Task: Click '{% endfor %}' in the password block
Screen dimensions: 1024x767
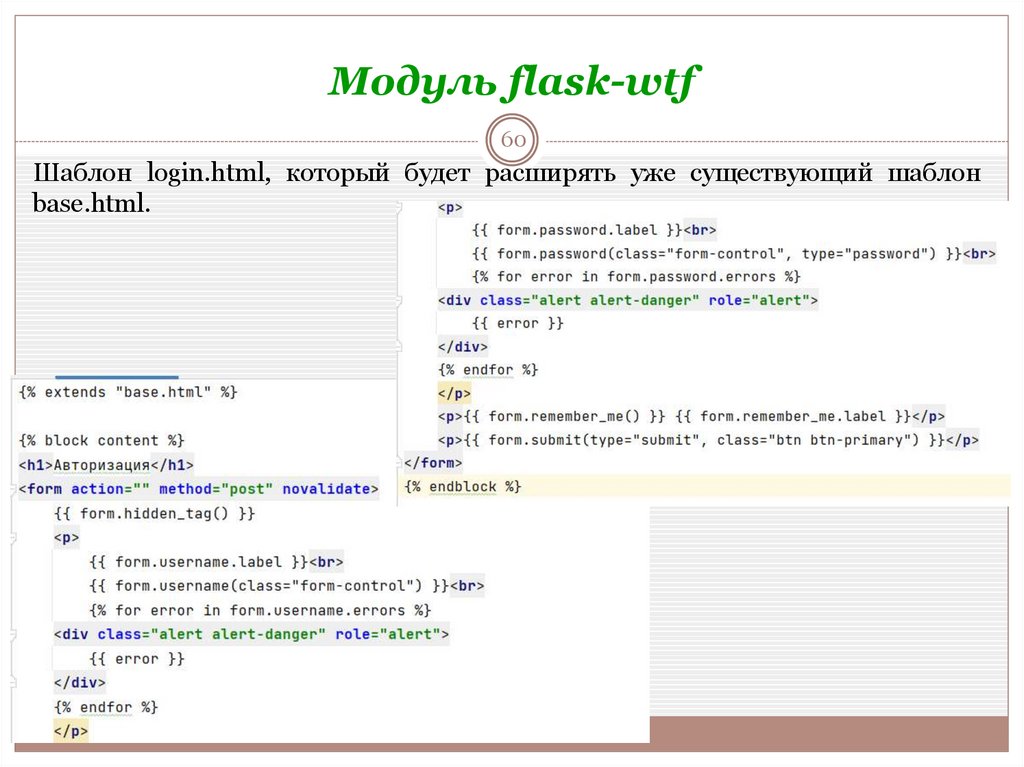Action: [x=488, y=370]
